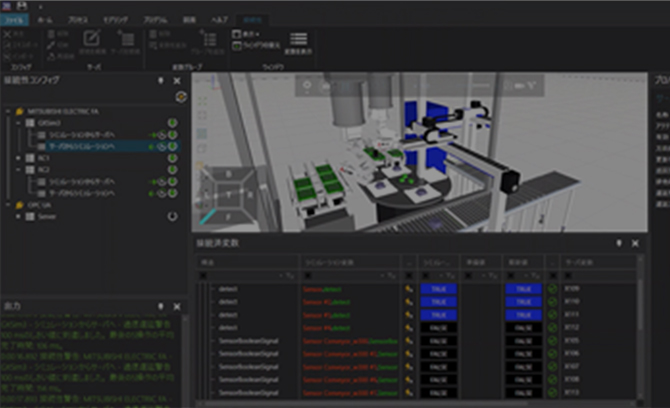Toggle the GXSim3 connection status icon
The height and width of the screenshot is (408, 670).
(172, 122)
